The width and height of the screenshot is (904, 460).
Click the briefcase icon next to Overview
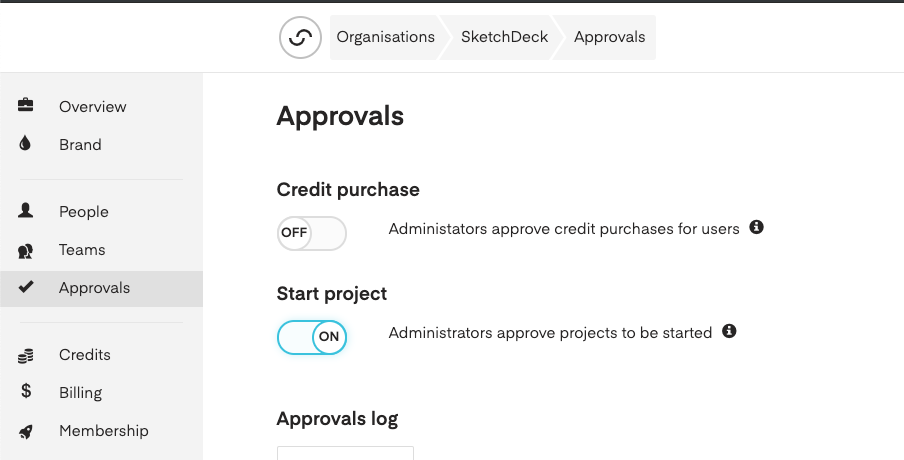coord(25,105)
